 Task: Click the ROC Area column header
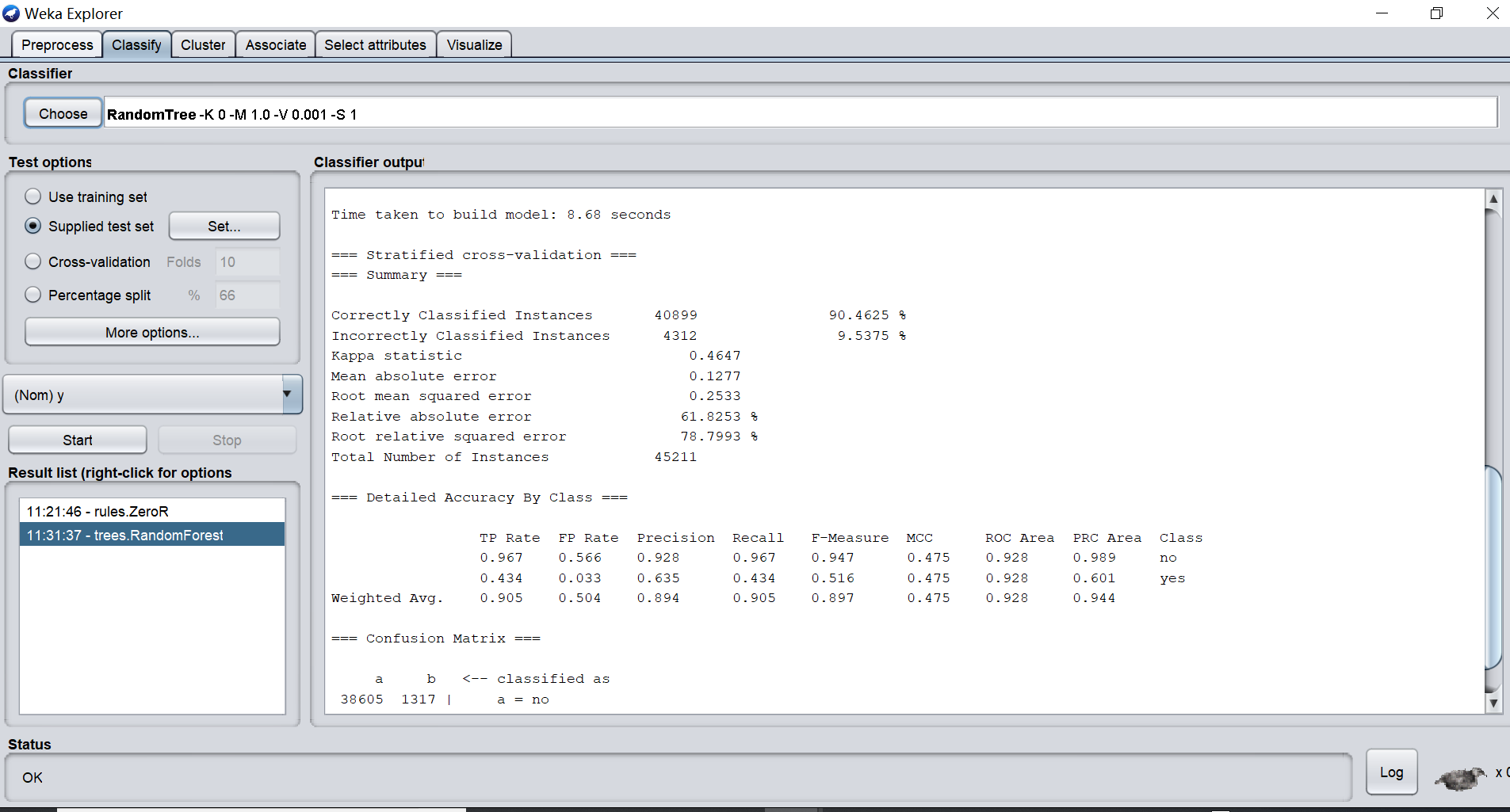pyautogui.click(x=1020, y=538)
